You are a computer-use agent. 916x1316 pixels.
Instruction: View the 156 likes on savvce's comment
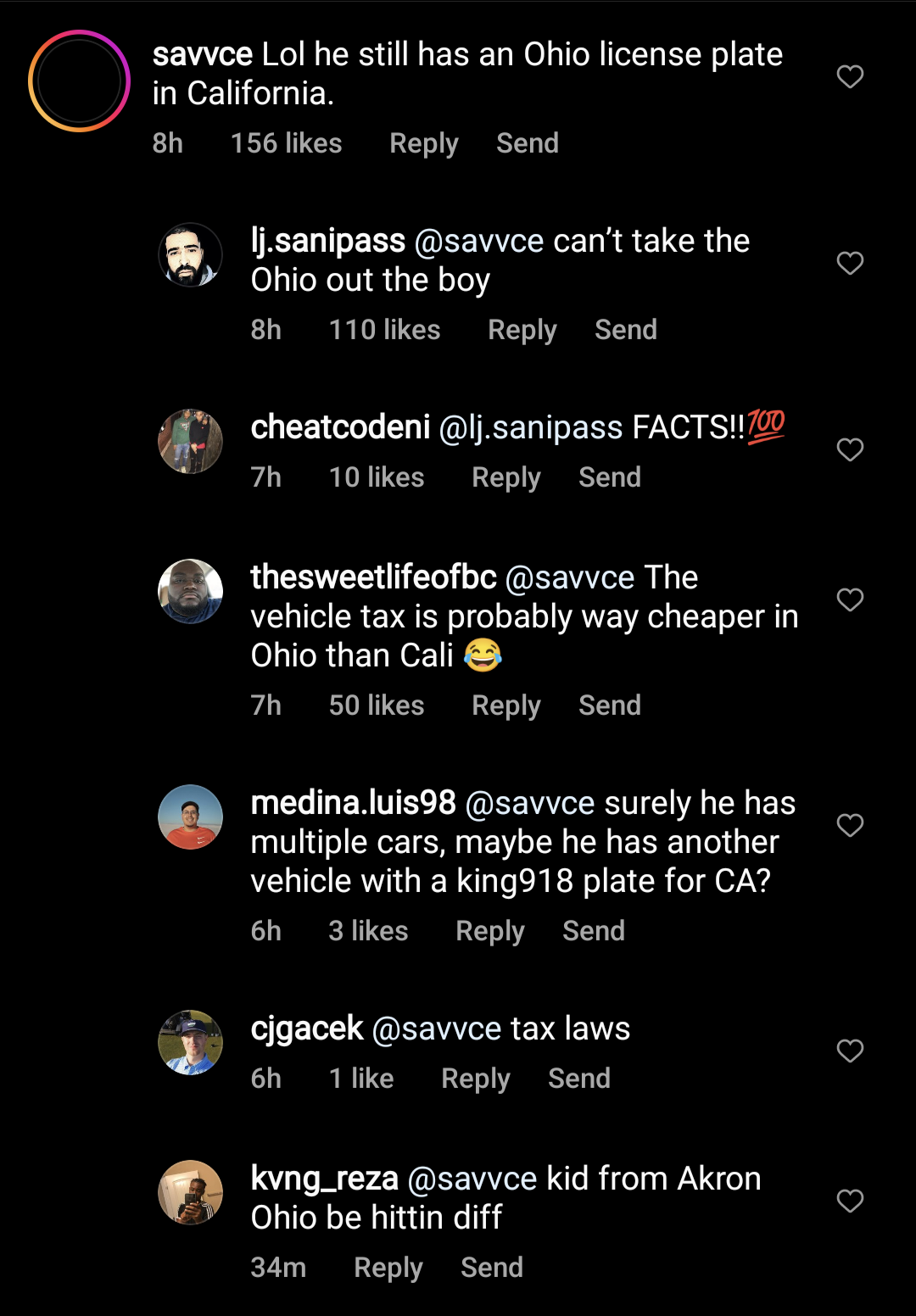tap(286, 143)
